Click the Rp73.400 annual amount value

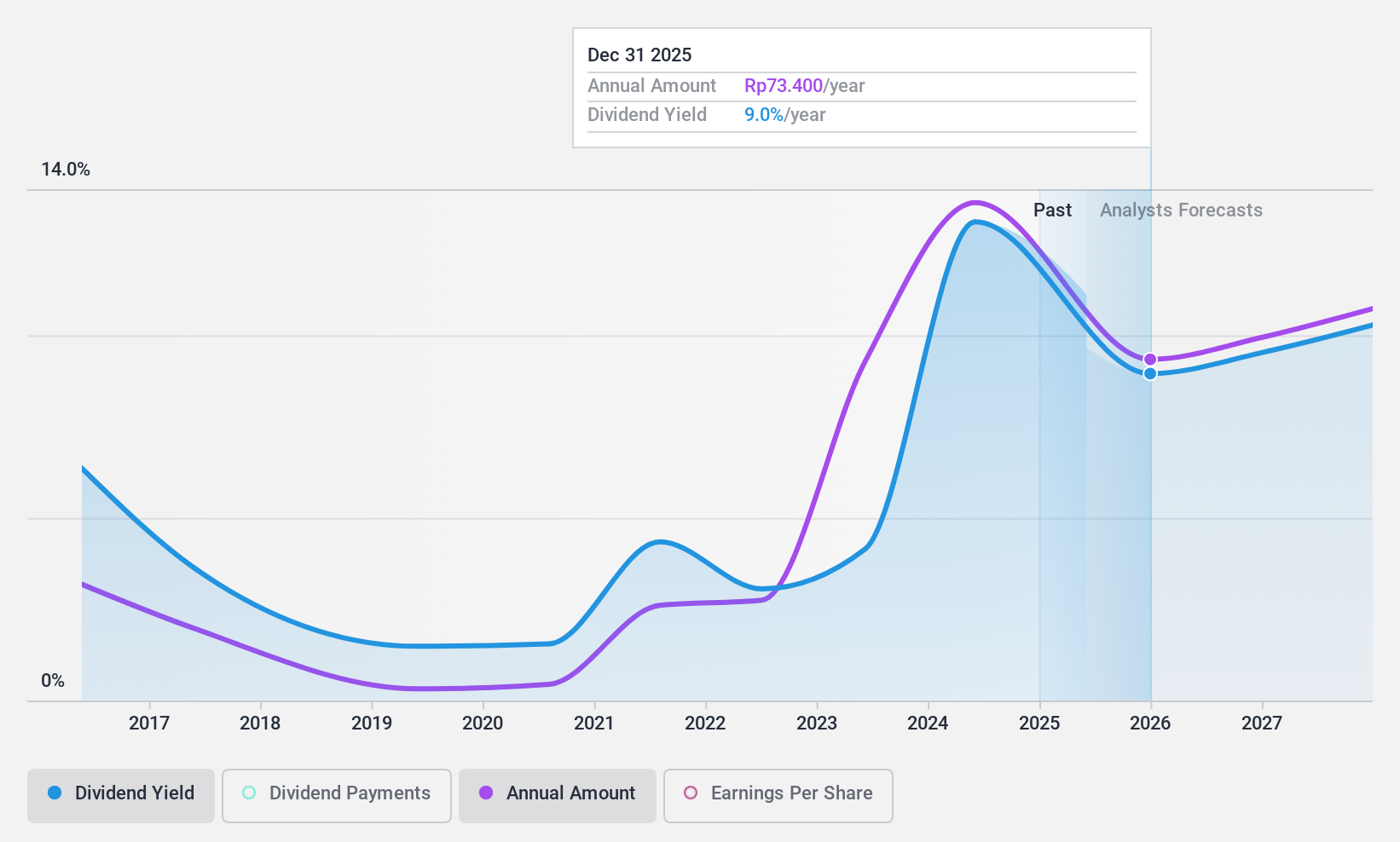coord(784,86)
